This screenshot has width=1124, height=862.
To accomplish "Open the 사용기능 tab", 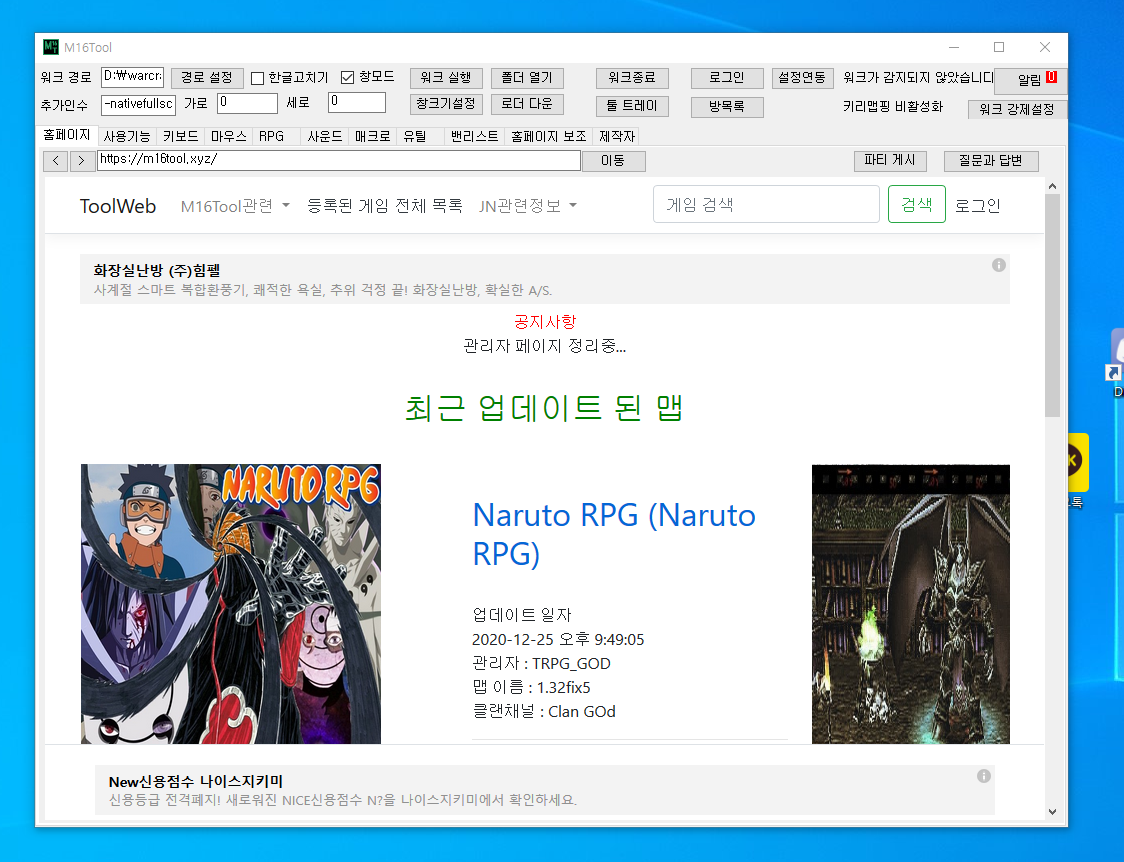I will click(127, 136).
